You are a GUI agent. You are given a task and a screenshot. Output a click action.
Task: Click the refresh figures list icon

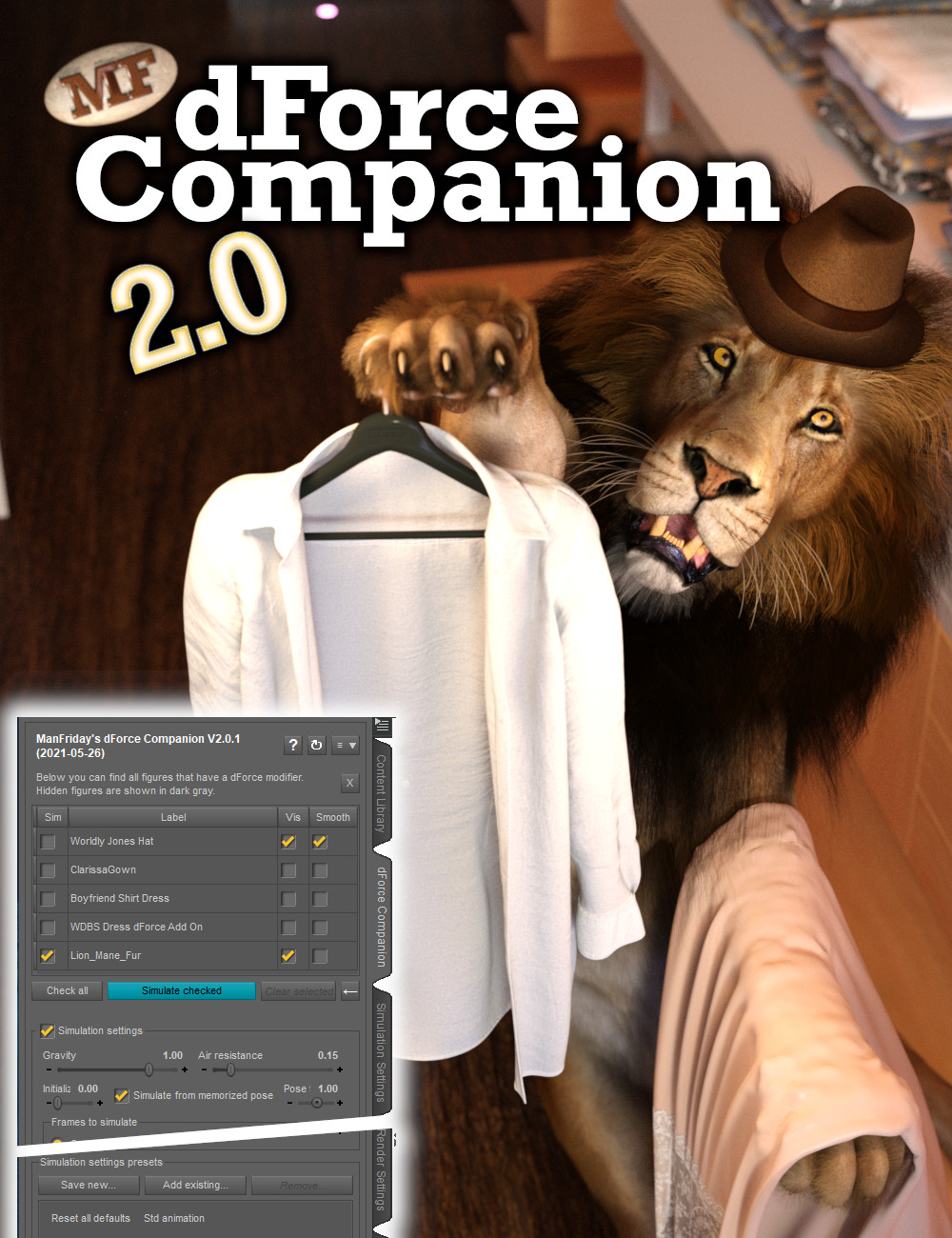[317, 745]
